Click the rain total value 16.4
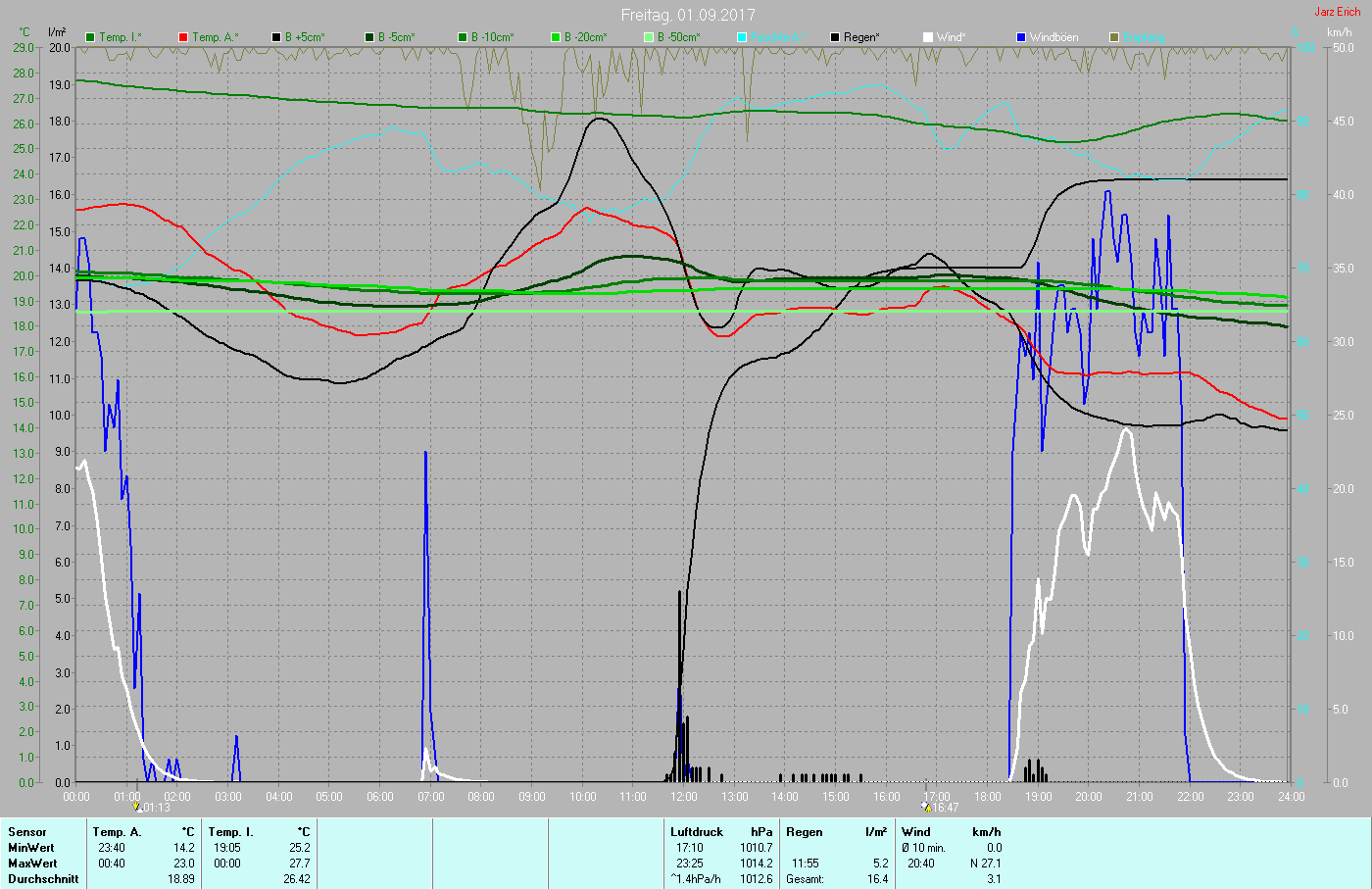Viewport: 1372px width, 889px height. click(877, 879)
